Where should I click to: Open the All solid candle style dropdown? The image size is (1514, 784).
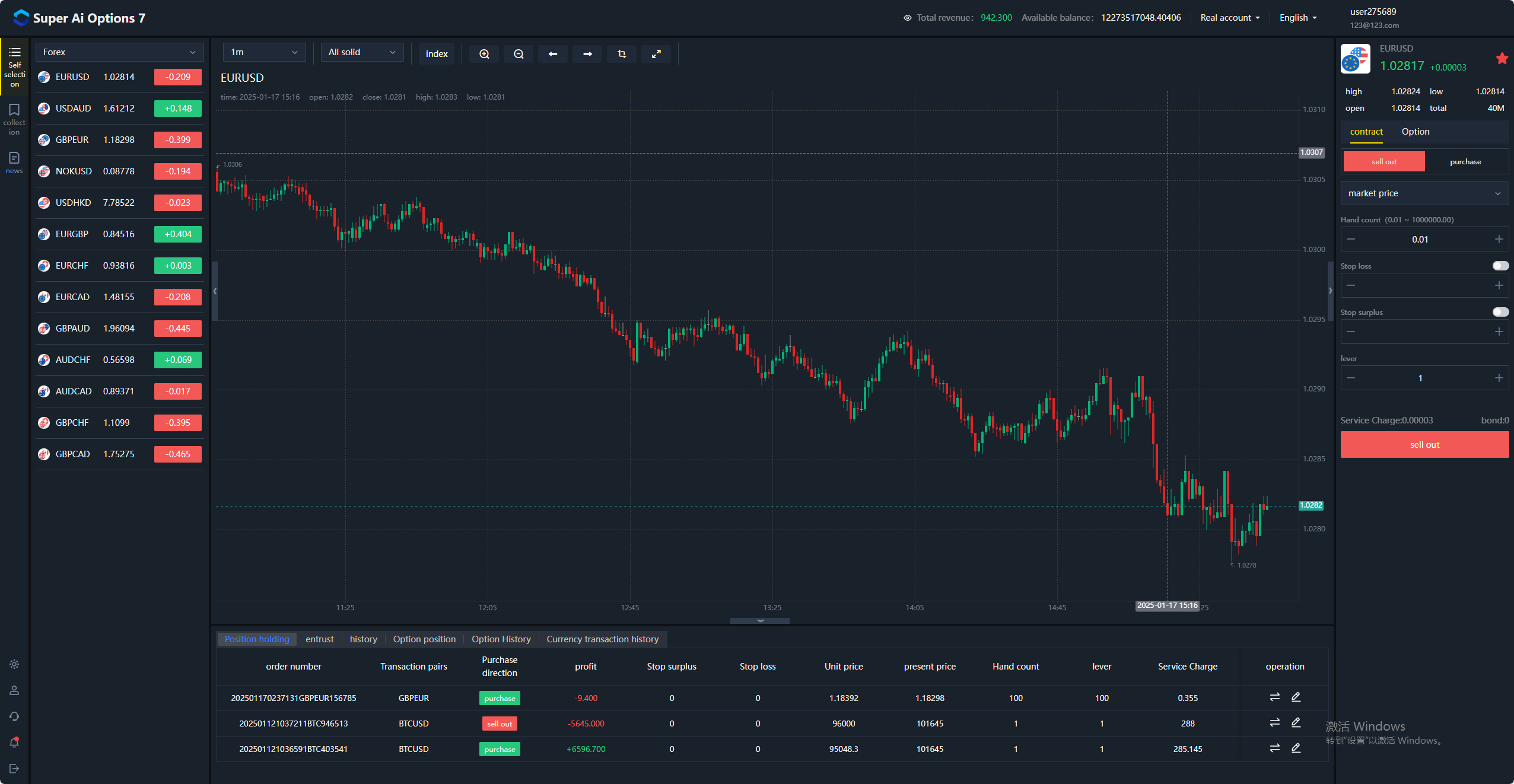coord(362,52)
